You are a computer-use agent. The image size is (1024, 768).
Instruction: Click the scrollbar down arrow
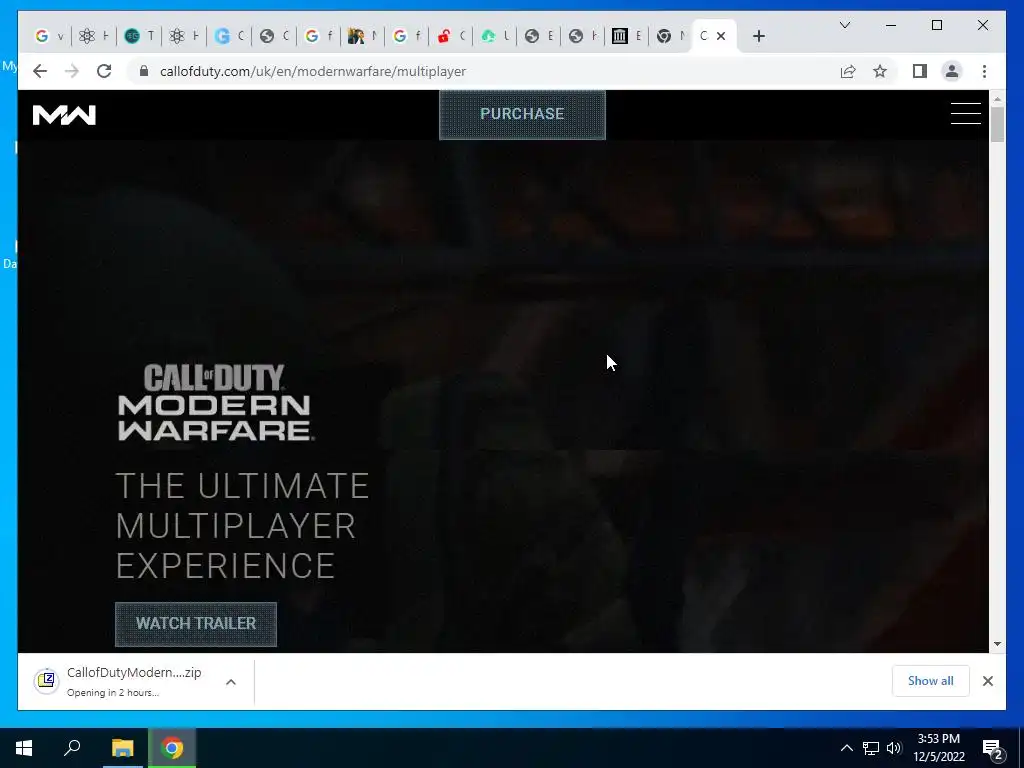pos(997,644)
